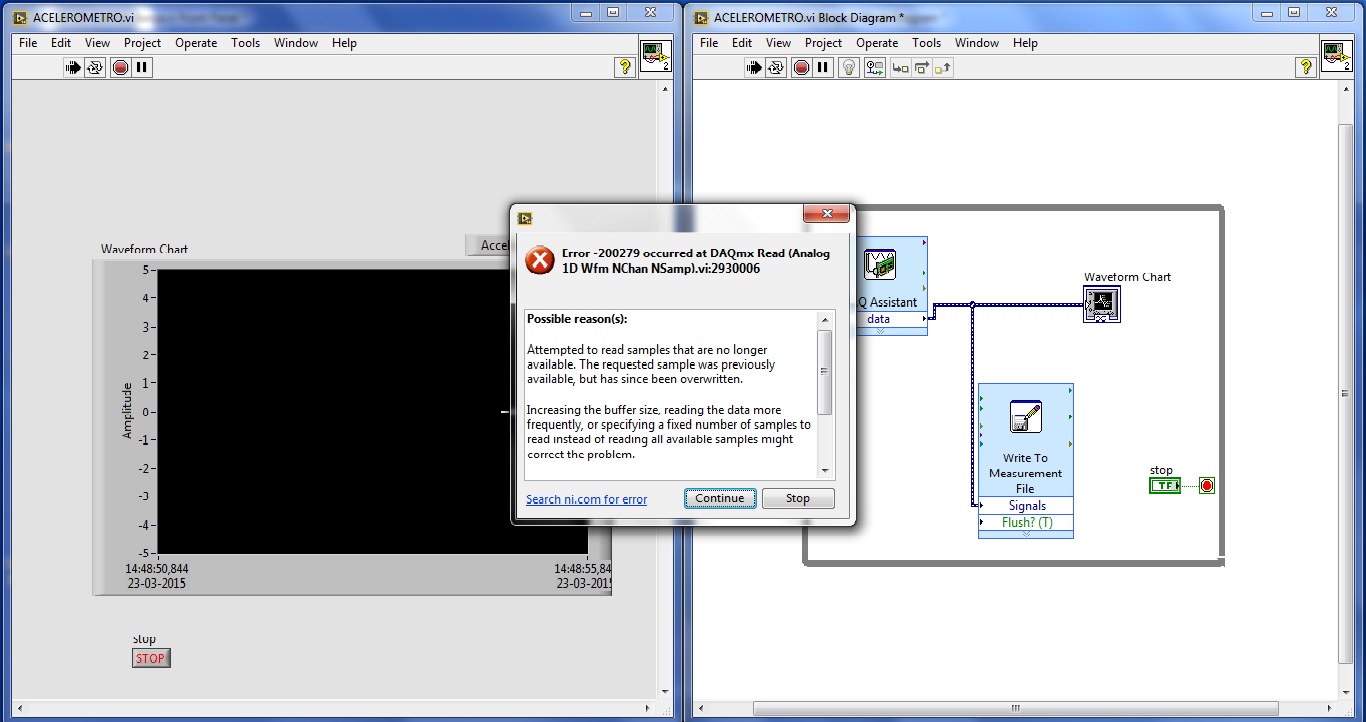Open the File menu in the Block Diagram window
Screen dimensions: 1366x722
pos(709,43)
